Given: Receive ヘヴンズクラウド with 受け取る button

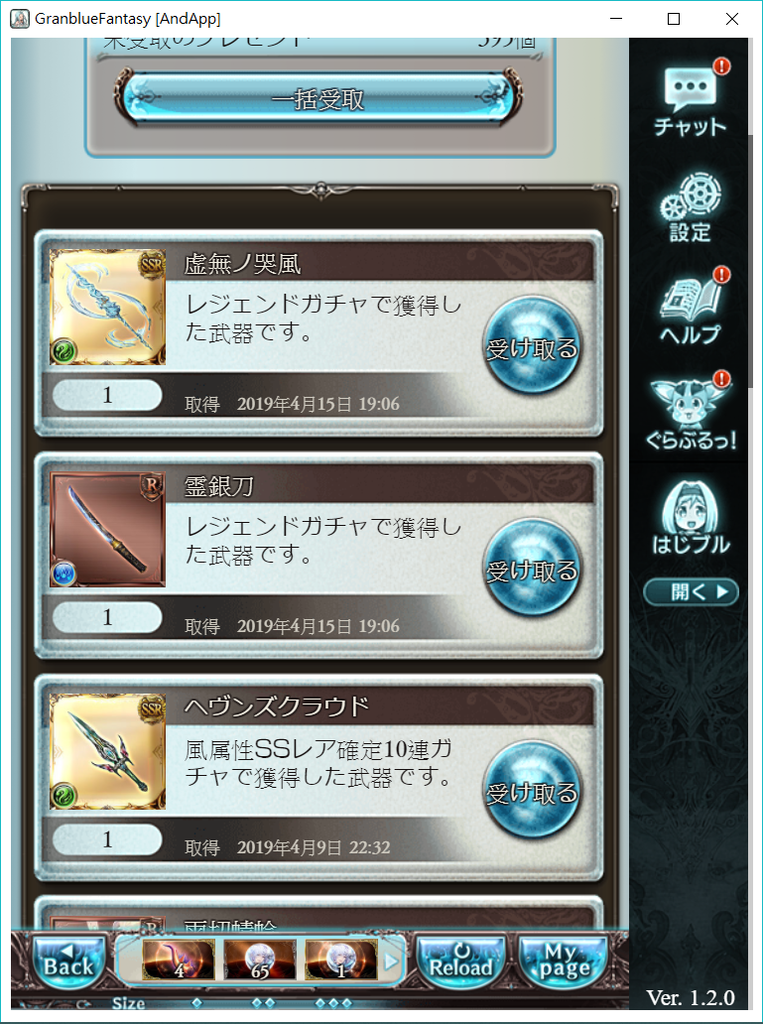Looking at the screenshot, I should click(532, 791).
